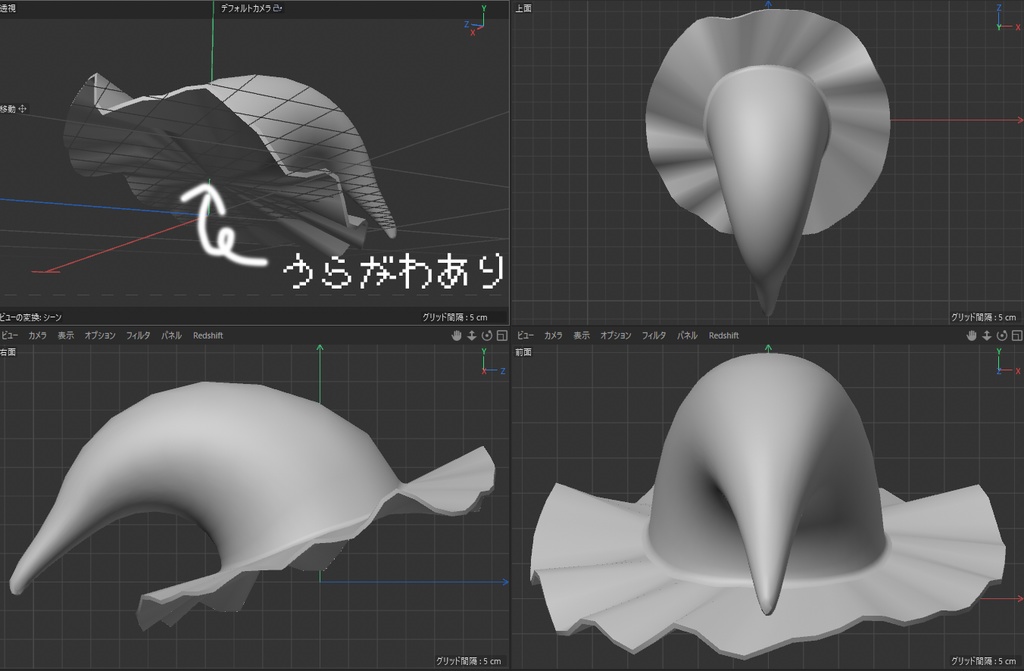Image resolution: width=1024 pixels, height=671 pixels.
Task: Toggle the move tool indicator labeled 移動
Action: pos(12,107)
